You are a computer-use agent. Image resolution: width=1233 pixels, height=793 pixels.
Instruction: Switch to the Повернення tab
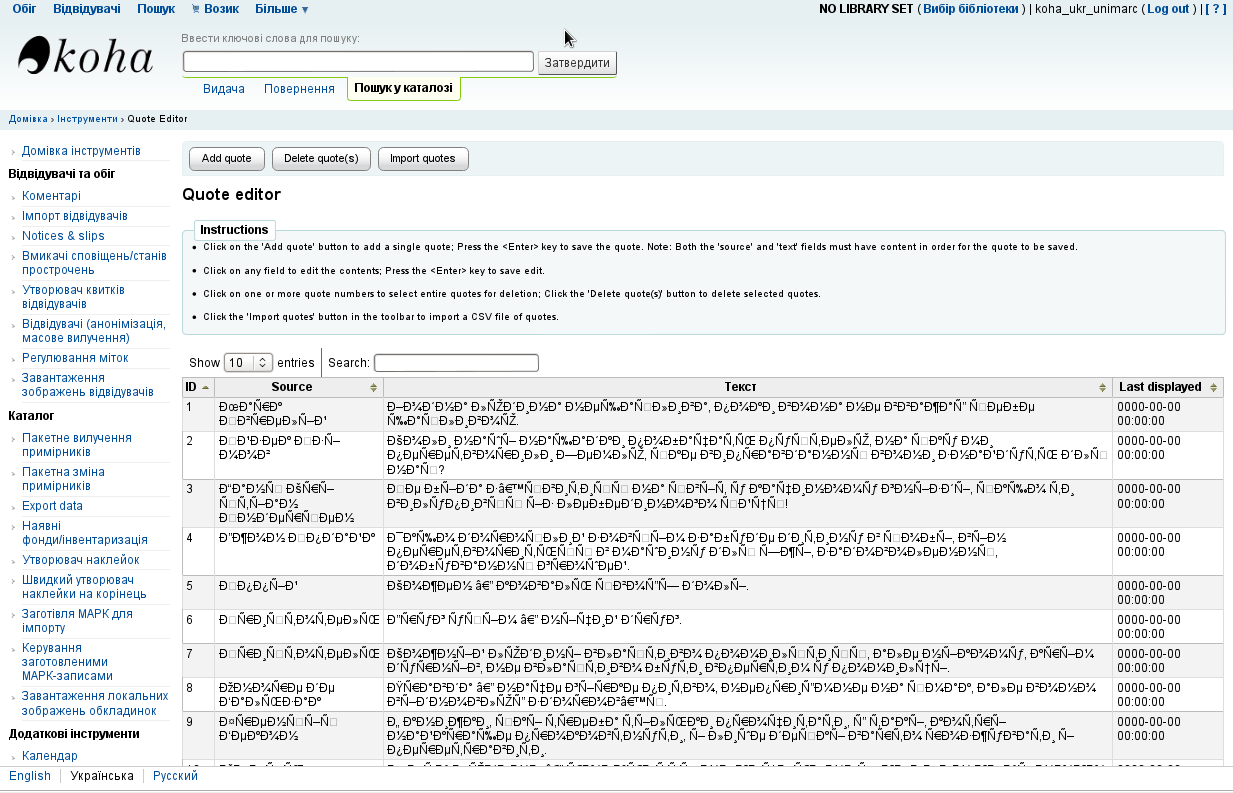point(299,89)
